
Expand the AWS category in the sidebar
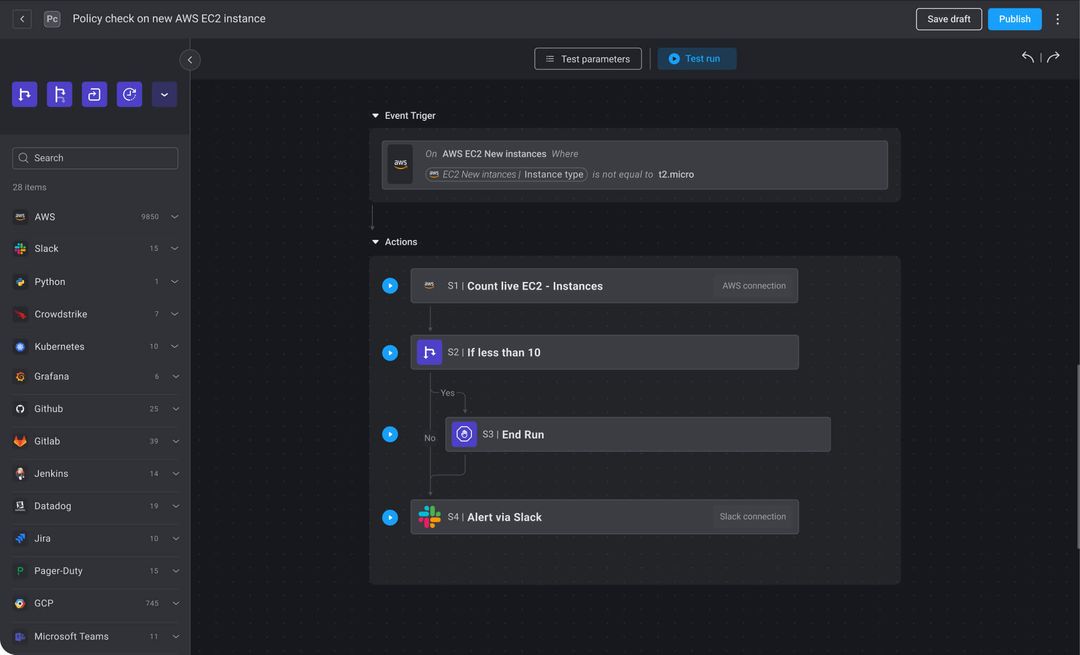coord(175,216)
